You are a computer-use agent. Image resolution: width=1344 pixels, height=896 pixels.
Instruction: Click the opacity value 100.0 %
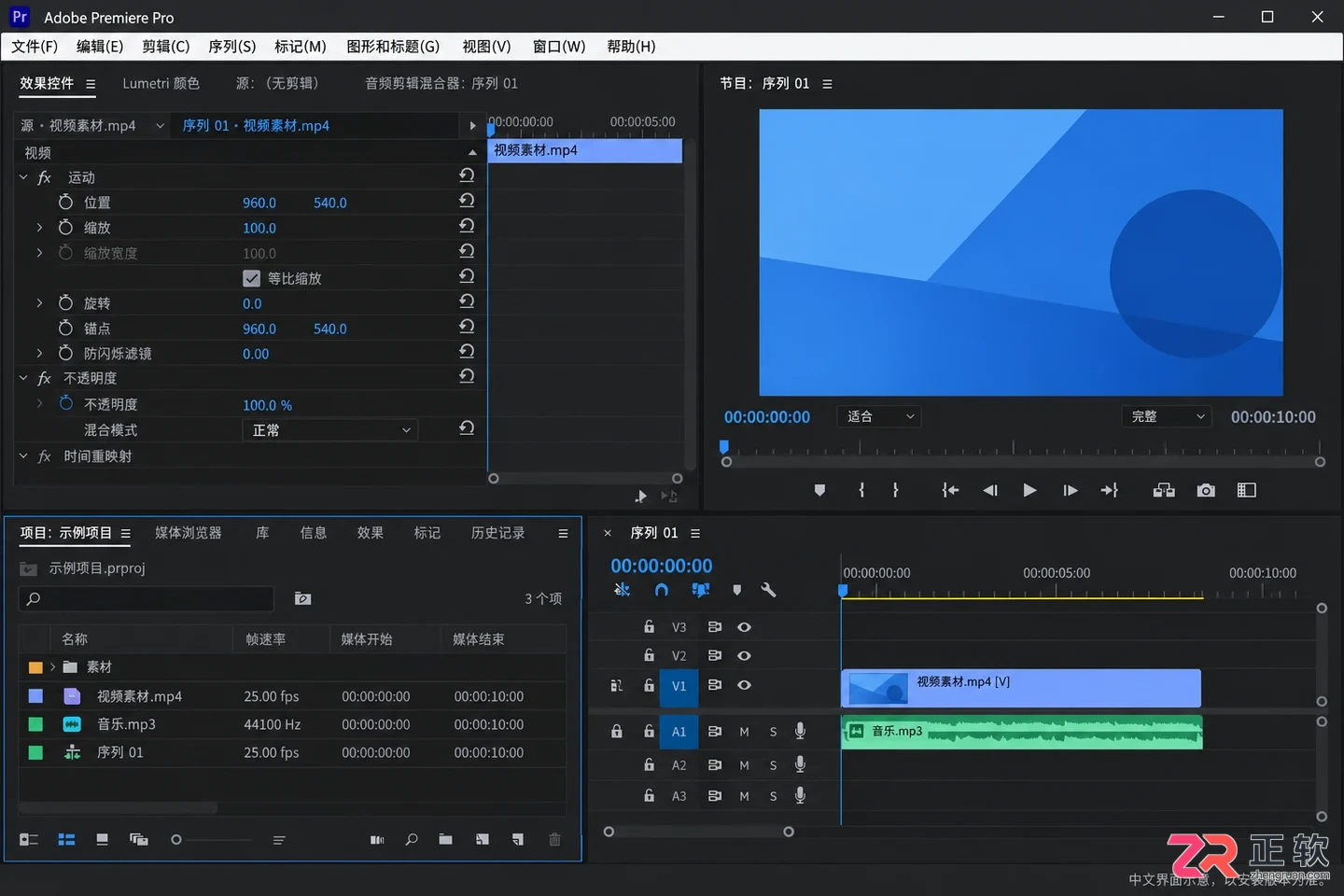(267, 405)
